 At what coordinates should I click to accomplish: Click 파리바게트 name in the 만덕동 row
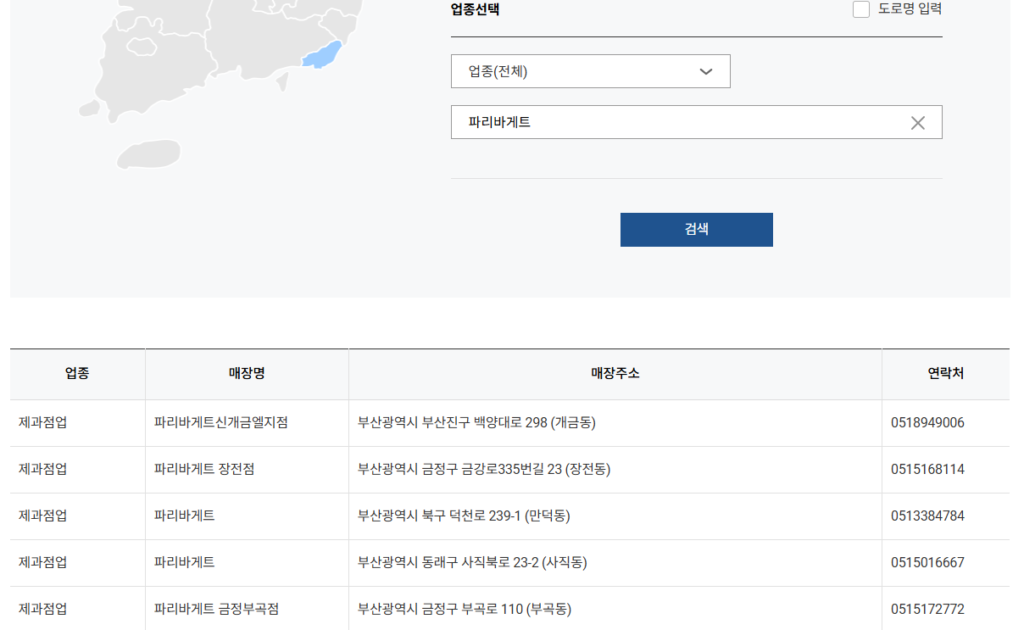click(184, 516)
